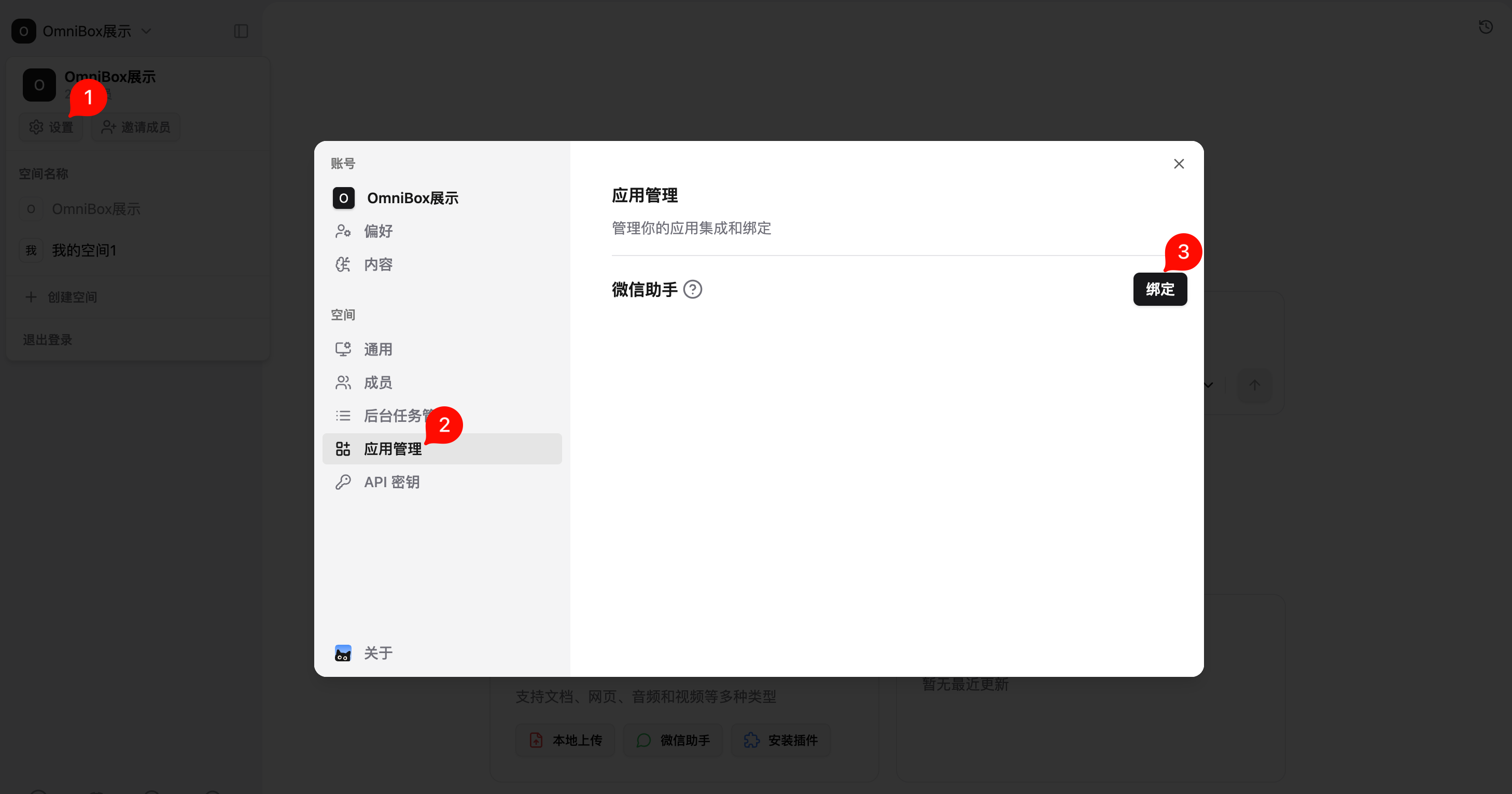1512x794 pixels.
Task: Open the 成员 members settings page
Action: (377, 382)
